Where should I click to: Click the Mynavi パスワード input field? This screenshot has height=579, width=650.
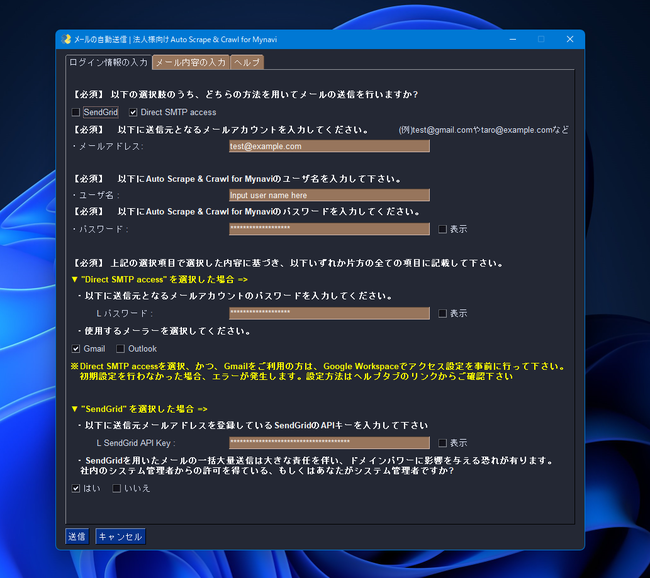(x=328, y=229)
